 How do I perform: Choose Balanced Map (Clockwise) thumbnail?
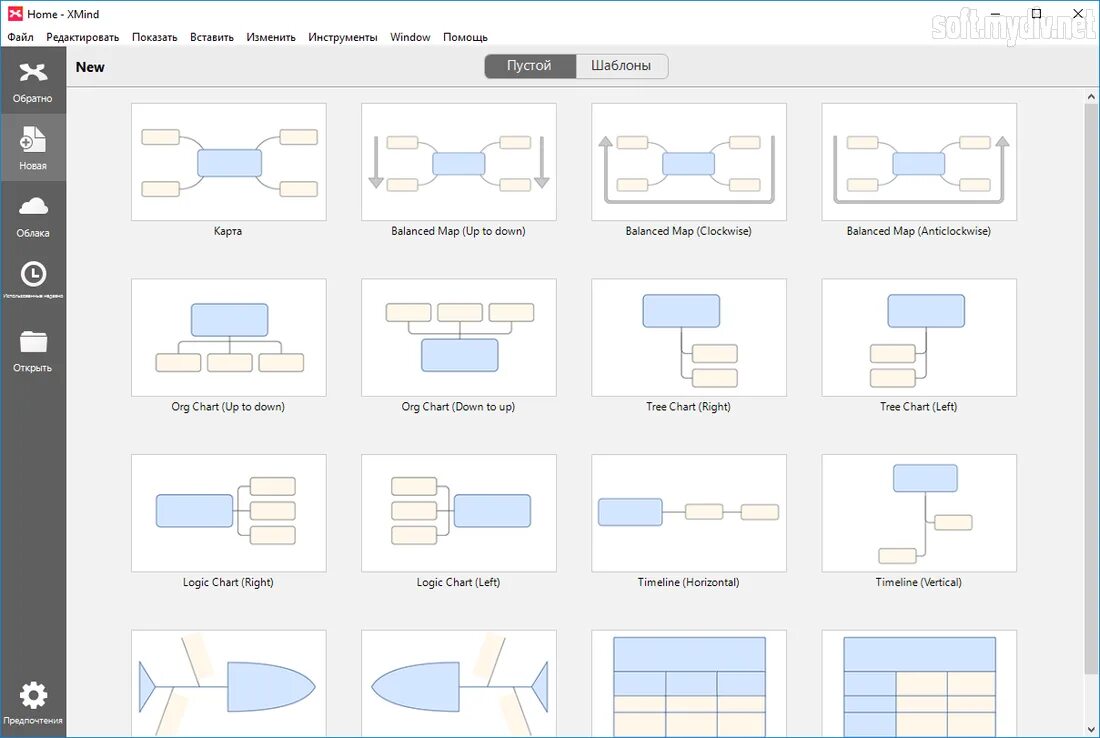click(x=689, y=162)
